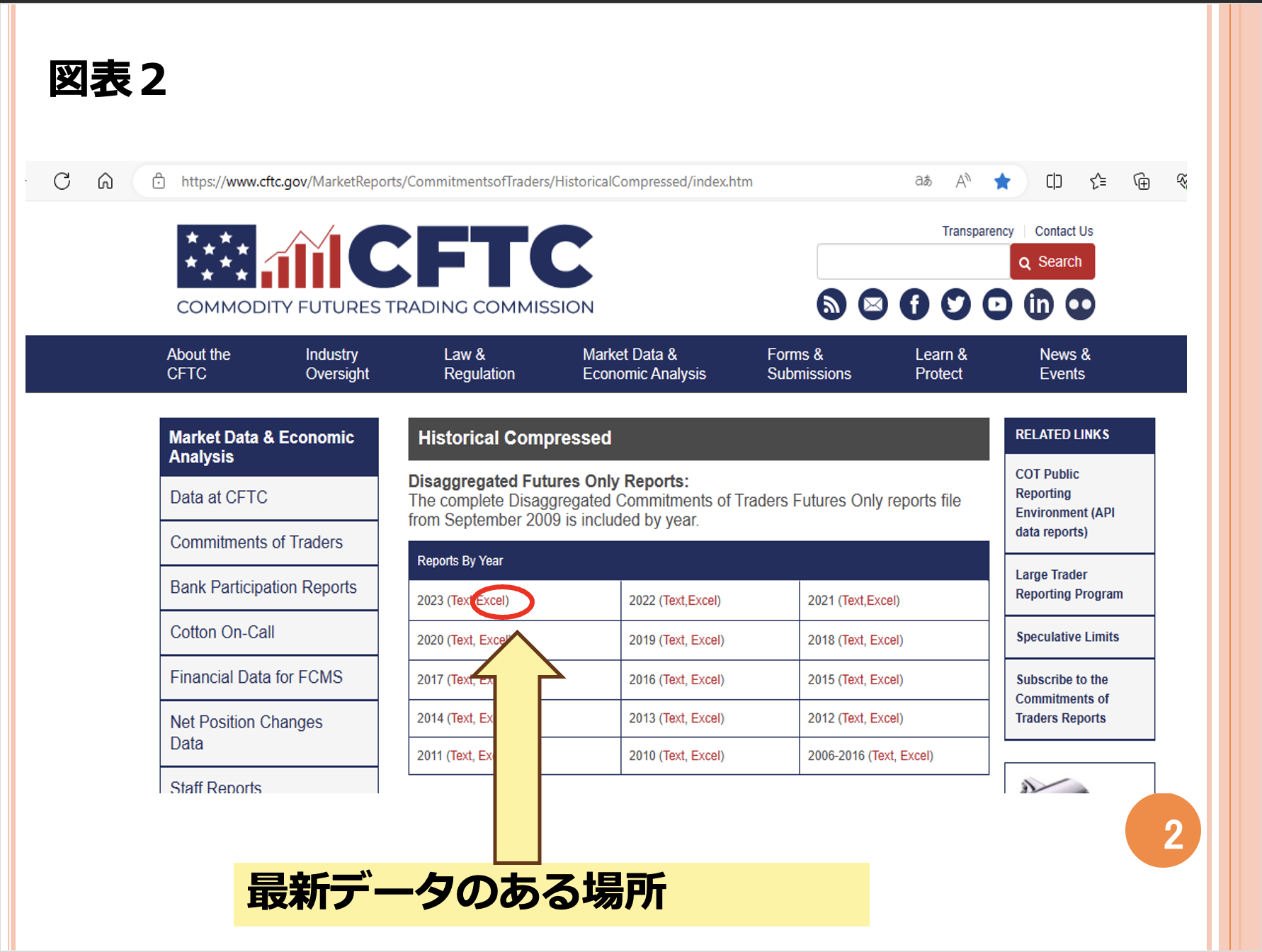The height and width of the screenshot is (952, 1262).
Task: Open the News & Events menu
Action: 1065,364
